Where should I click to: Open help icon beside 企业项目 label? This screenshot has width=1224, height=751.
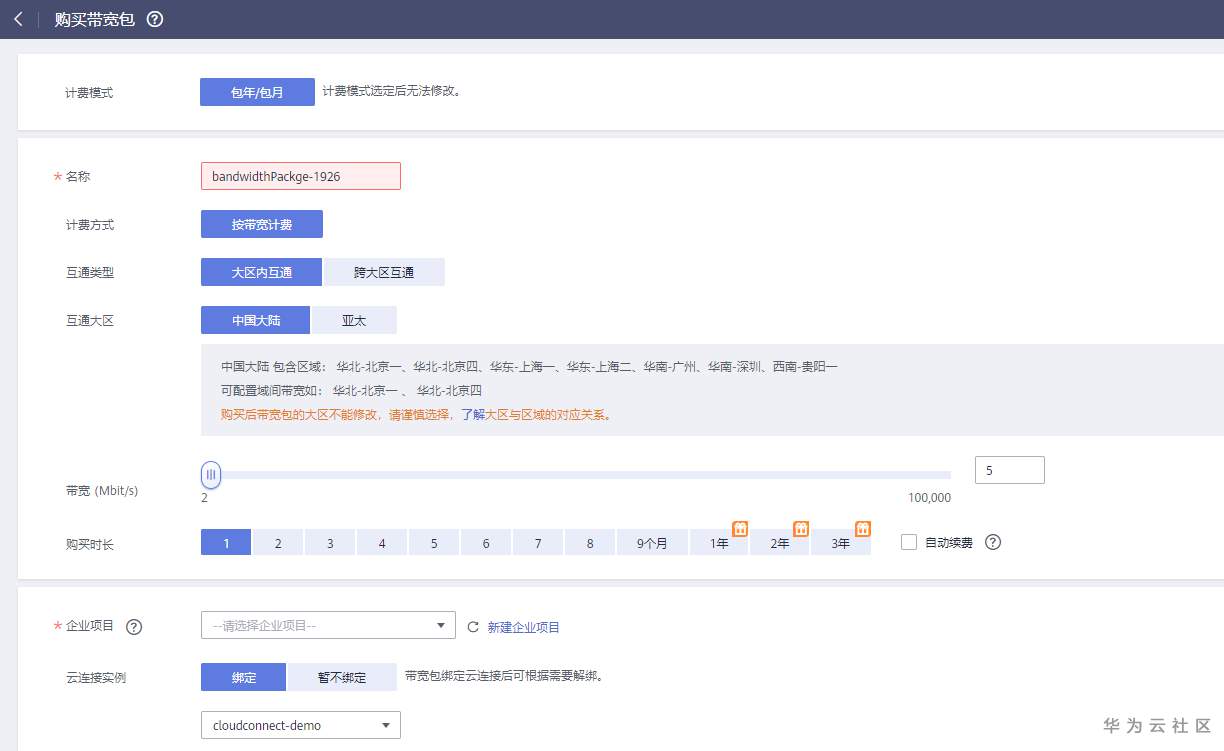coord(134,627)
